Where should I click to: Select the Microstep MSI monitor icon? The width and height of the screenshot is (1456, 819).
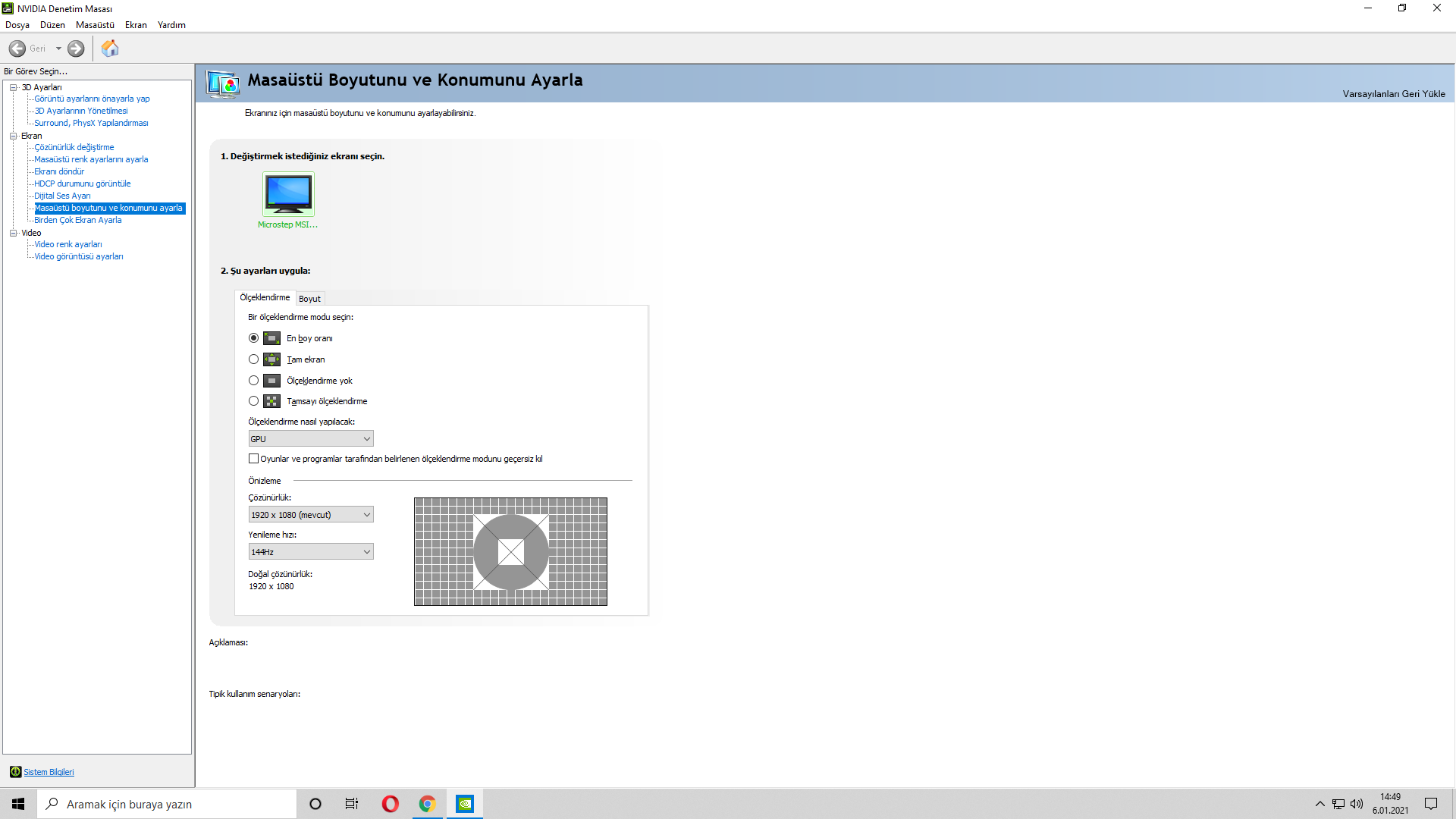click(x=288, y=194)
